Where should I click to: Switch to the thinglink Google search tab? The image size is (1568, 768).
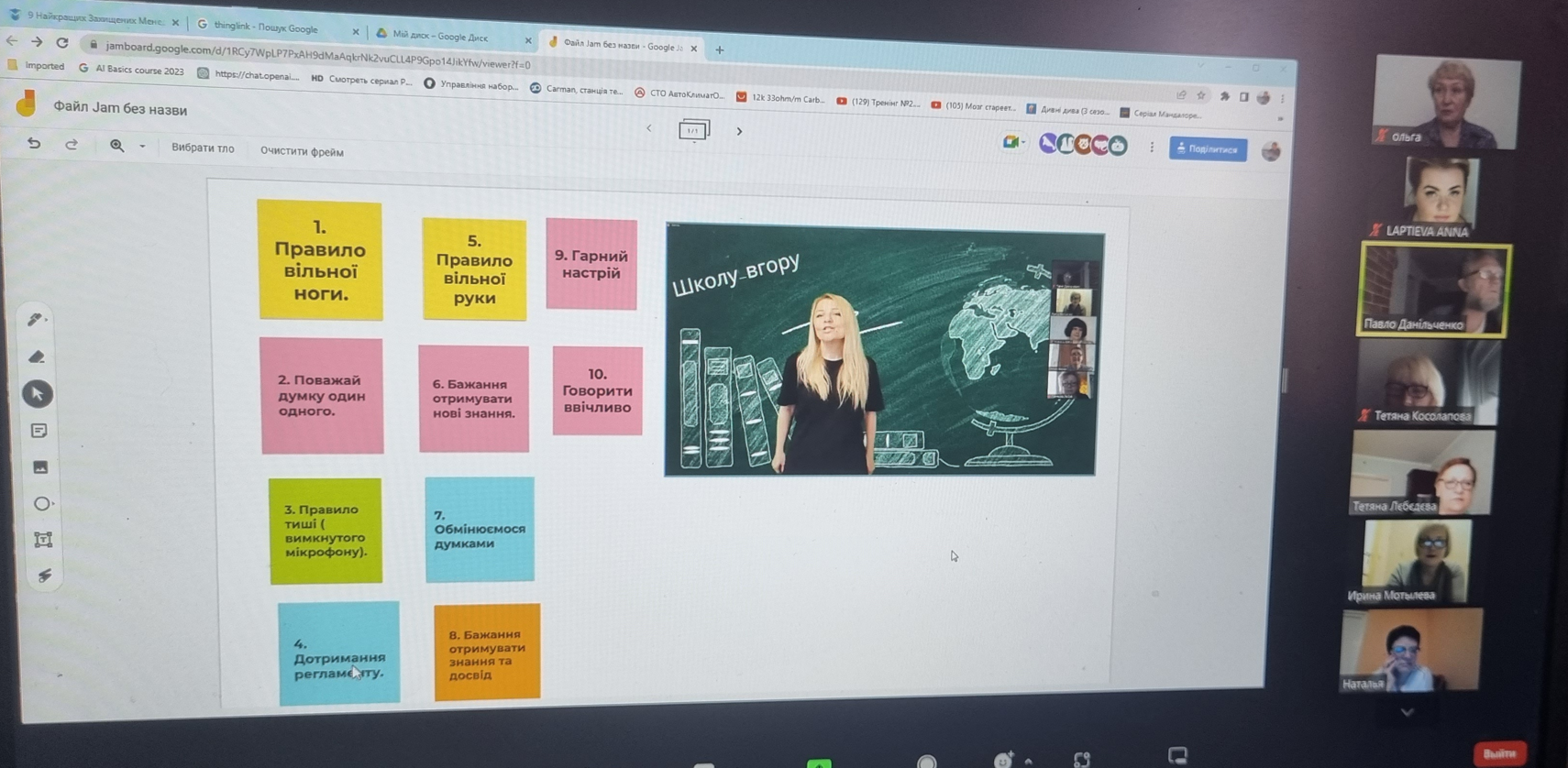[x=266, y=27]
